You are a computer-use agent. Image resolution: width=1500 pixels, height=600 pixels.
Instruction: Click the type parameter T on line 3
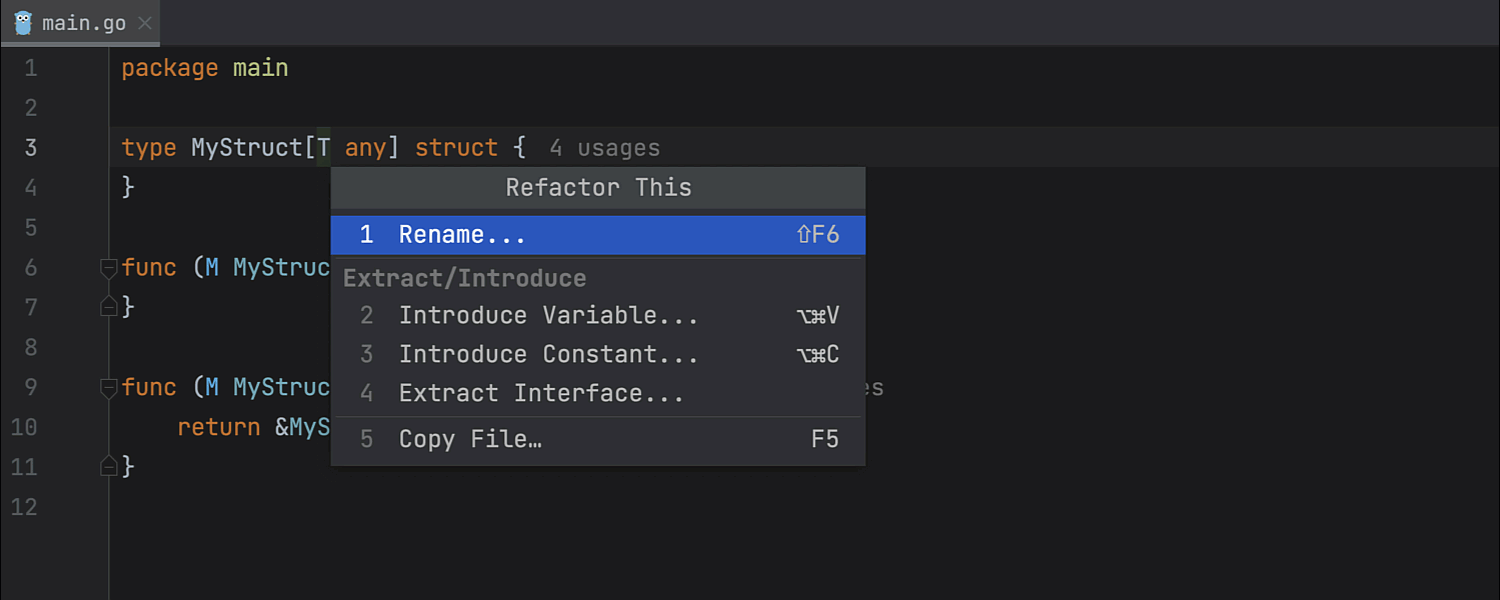(324, 148)
